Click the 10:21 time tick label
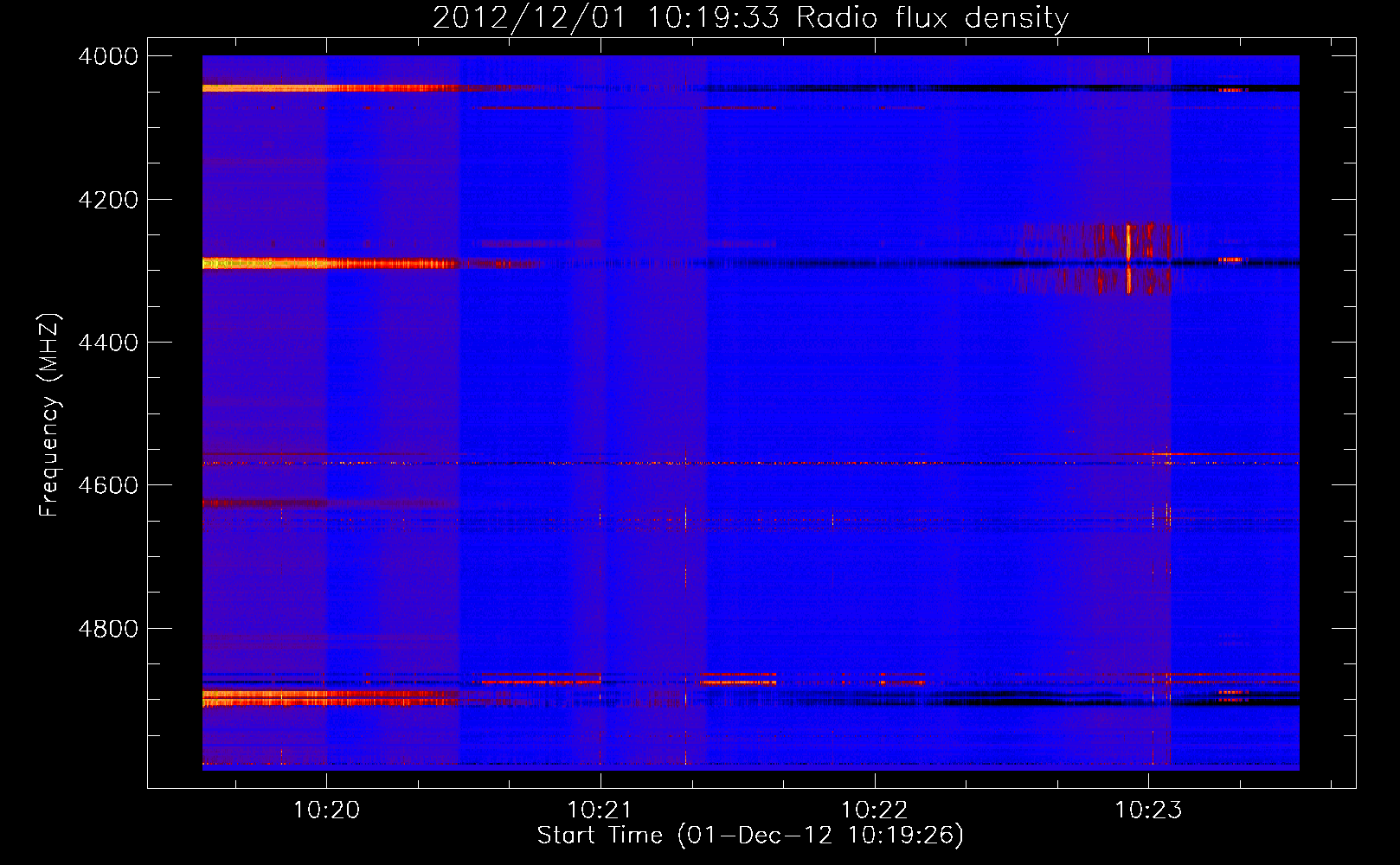 point(600,811)
